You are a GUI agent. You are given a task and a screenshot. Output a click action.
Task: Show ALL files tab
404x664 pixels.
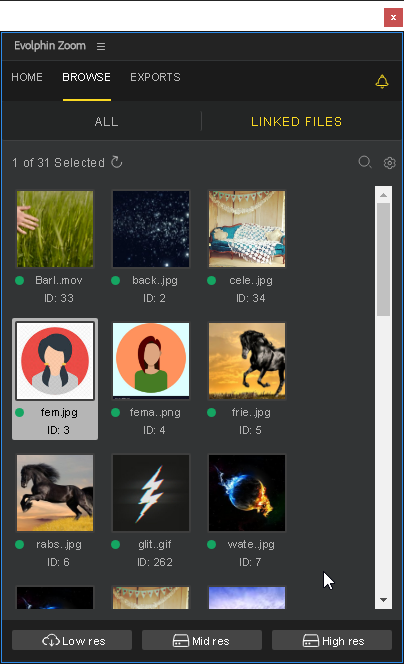click(106, 122)
